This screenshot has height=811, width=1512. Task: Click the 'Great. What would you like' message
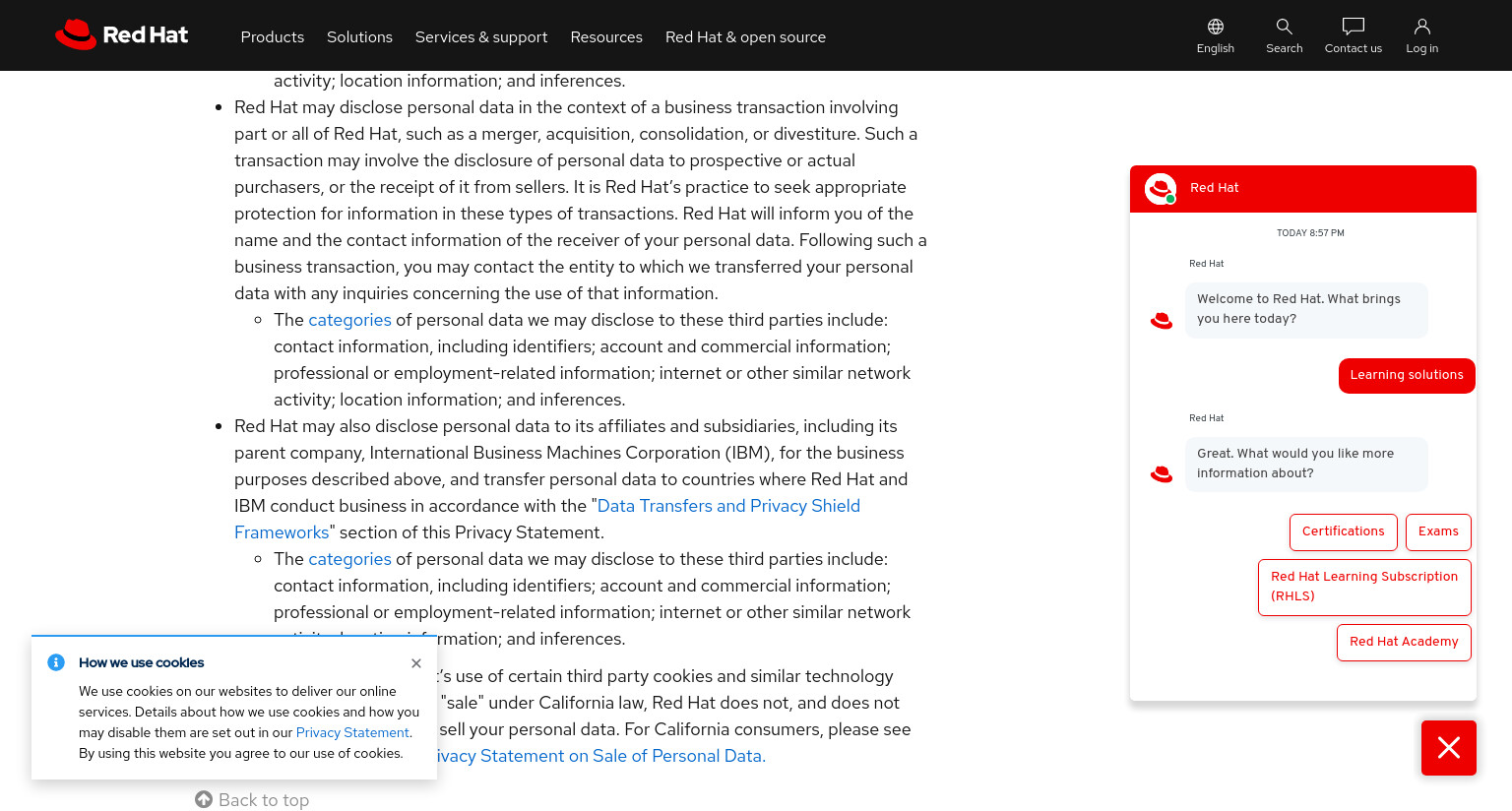click(1306, 464)
